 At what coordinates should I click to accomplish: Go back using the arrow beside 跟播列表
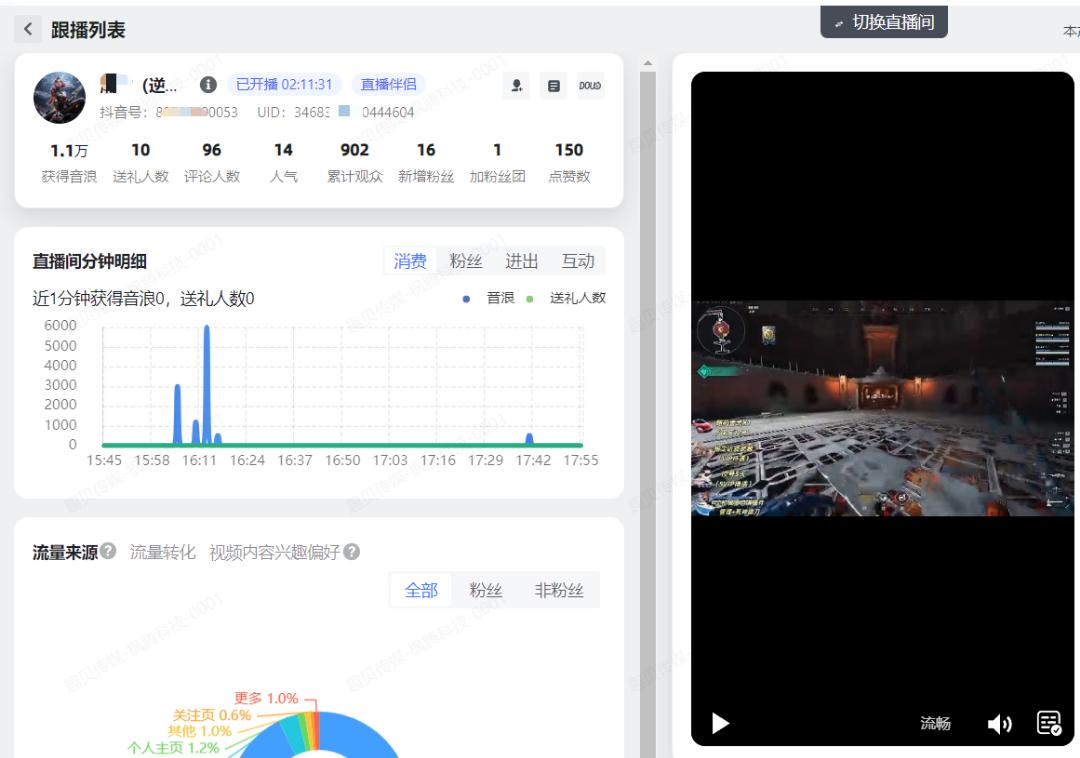pos(28,30)
